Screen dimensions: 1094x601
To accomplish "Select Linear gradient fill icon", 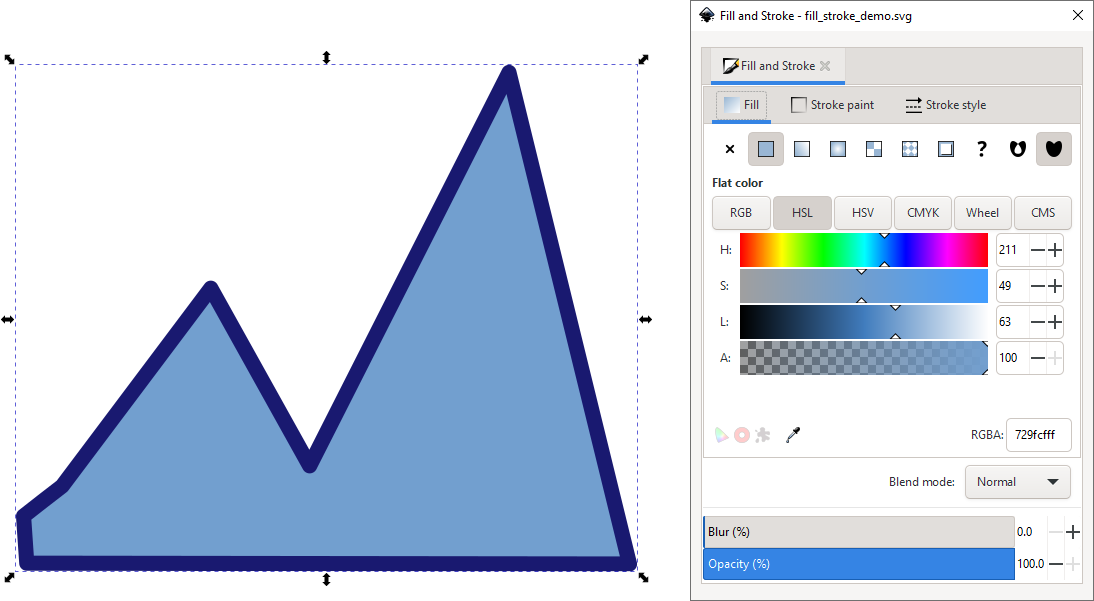I will [x=802, y=149].
